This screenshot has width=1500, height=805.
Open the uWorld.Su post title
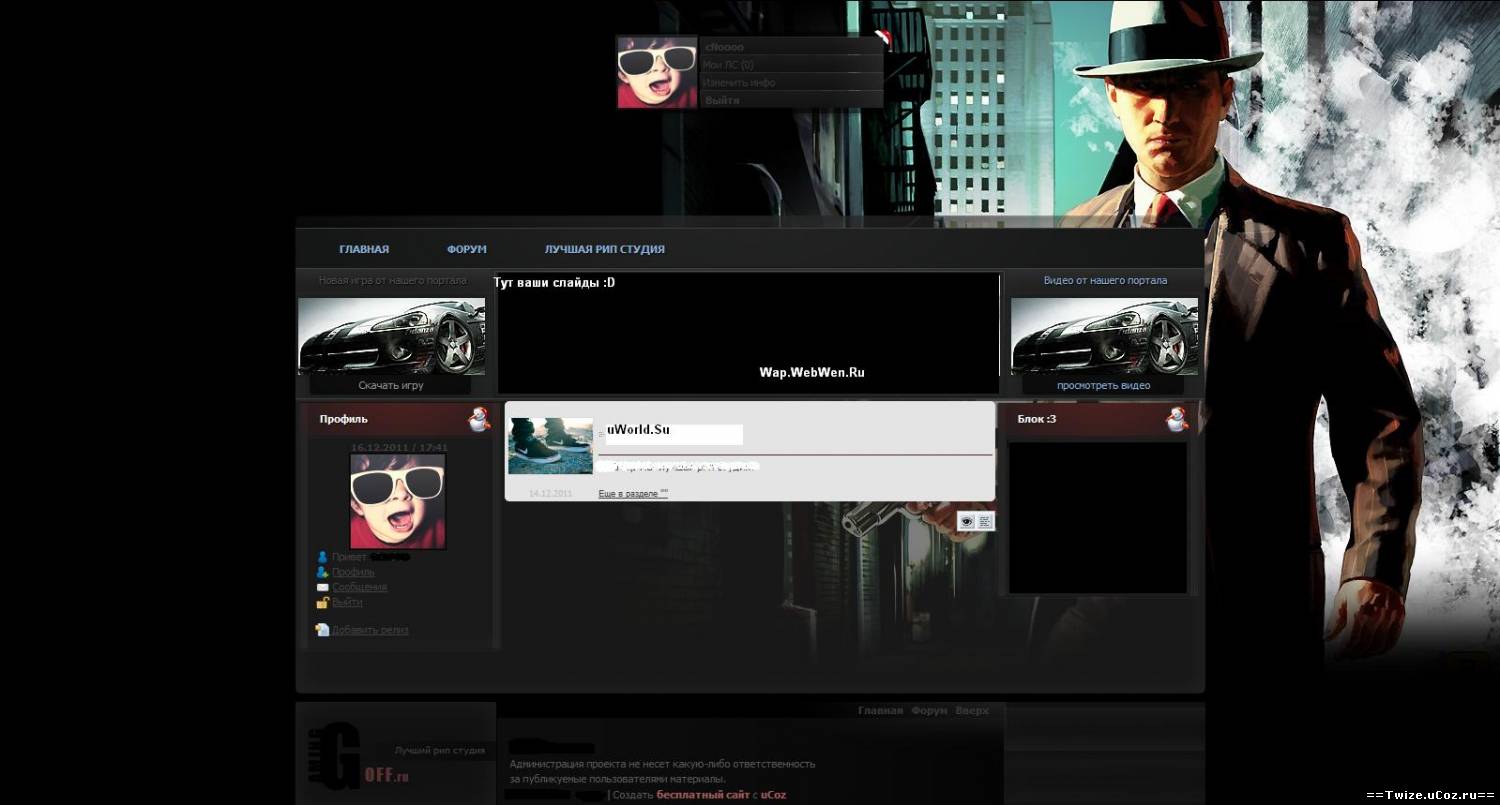coord(638,430)
